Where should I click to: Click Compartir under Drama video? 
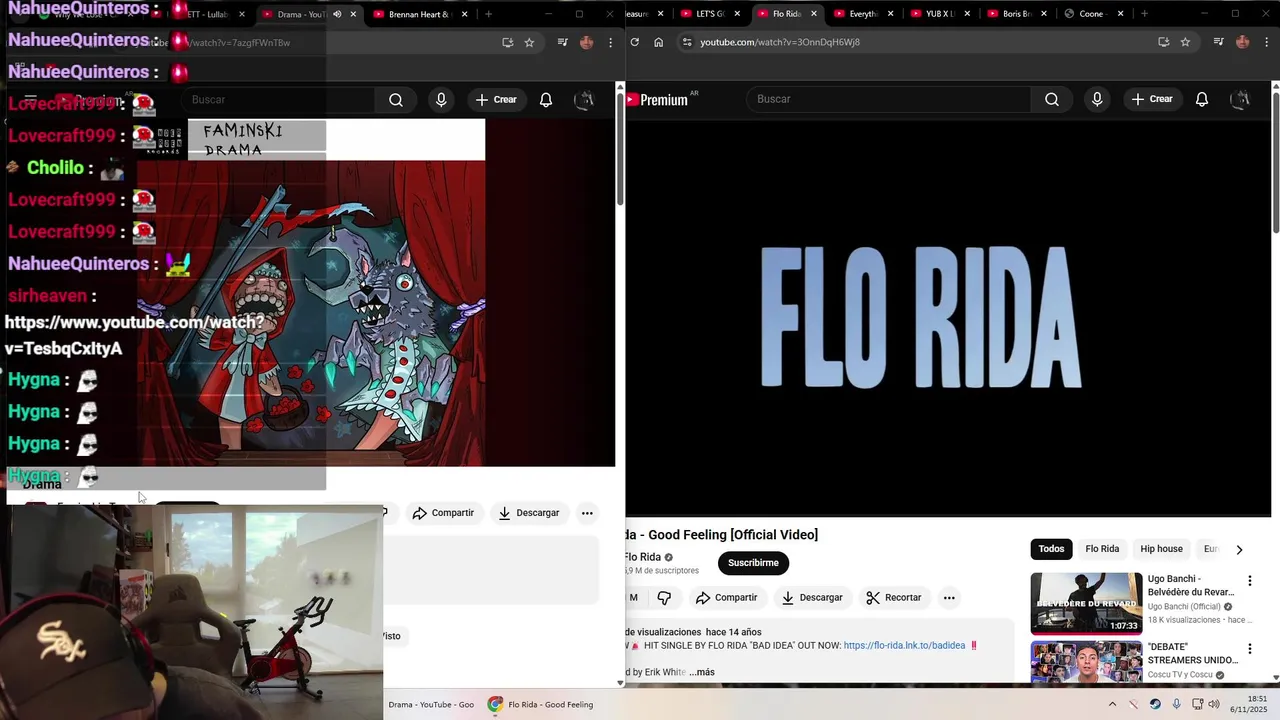(x=442, y=513)
